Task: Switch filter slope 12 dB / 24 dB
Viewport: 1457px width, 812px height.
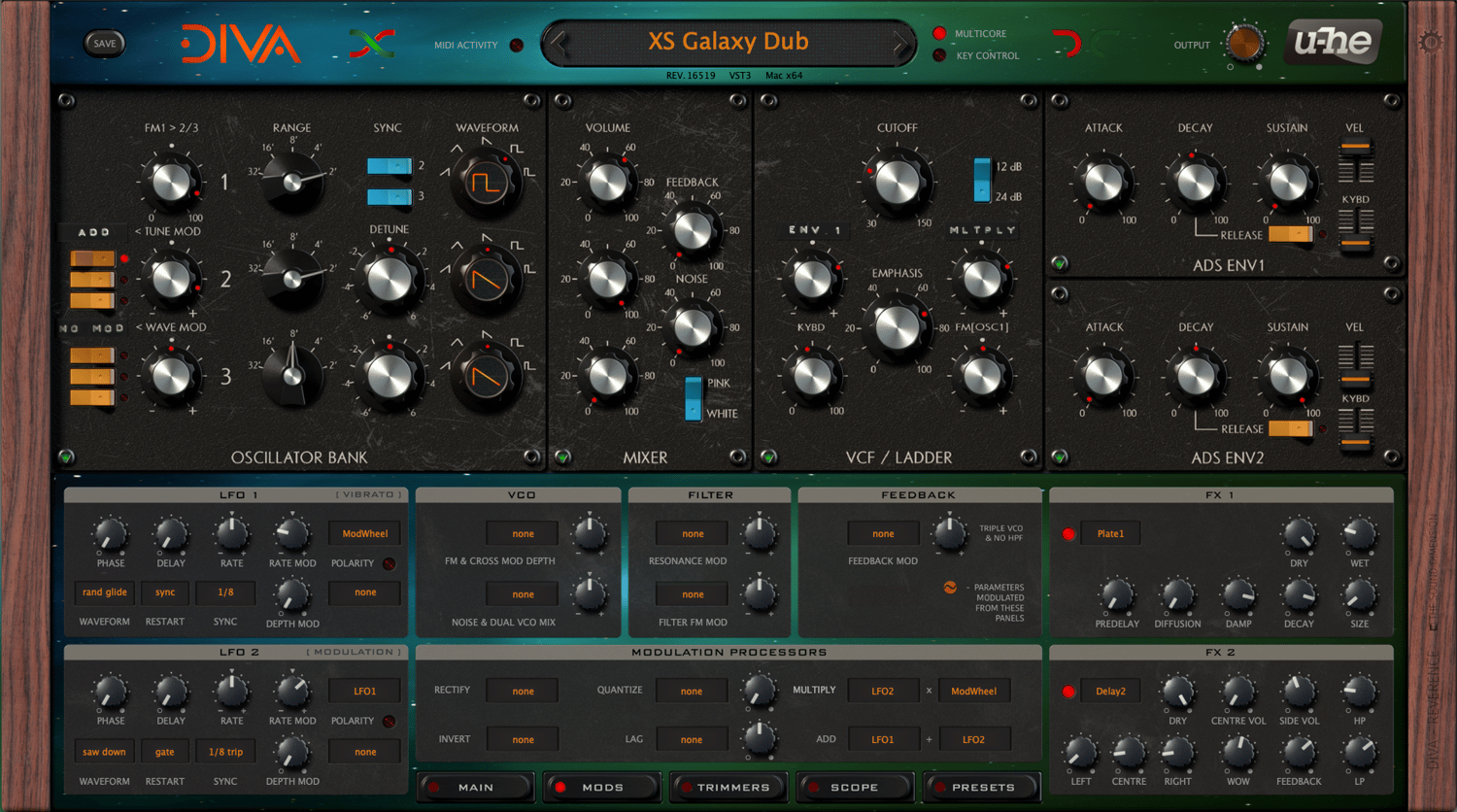Action: (982, 182)
